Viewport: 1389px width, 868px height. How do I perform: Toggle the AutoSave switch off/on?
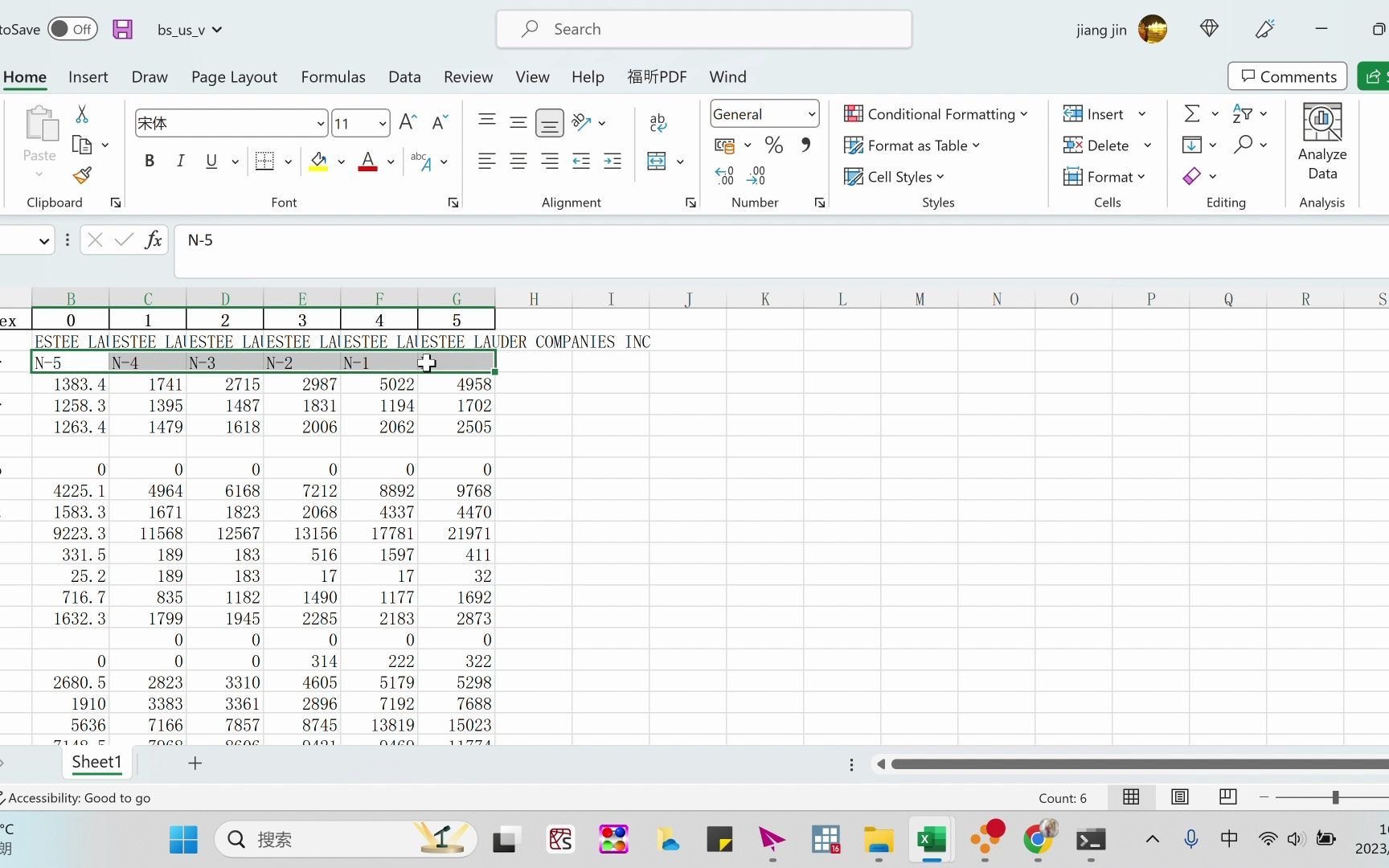(72, 30)
